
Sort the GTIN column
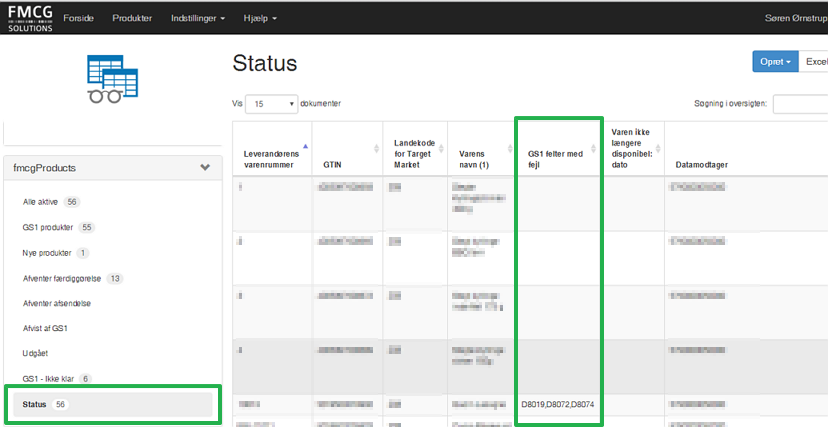pyautogui.click(x=376, y=148)
